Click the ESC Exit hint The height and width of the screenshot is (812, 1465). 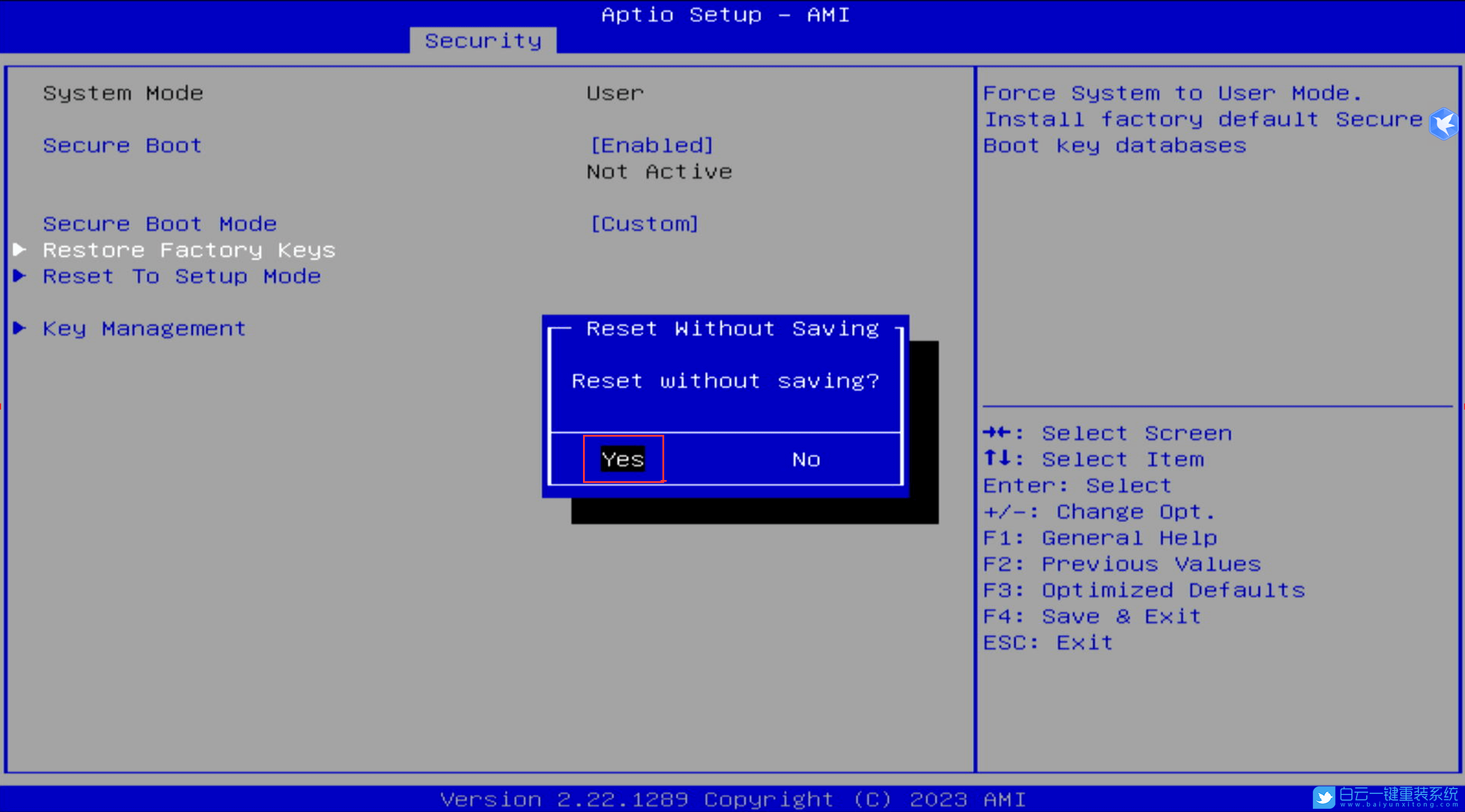(1048, 642)
